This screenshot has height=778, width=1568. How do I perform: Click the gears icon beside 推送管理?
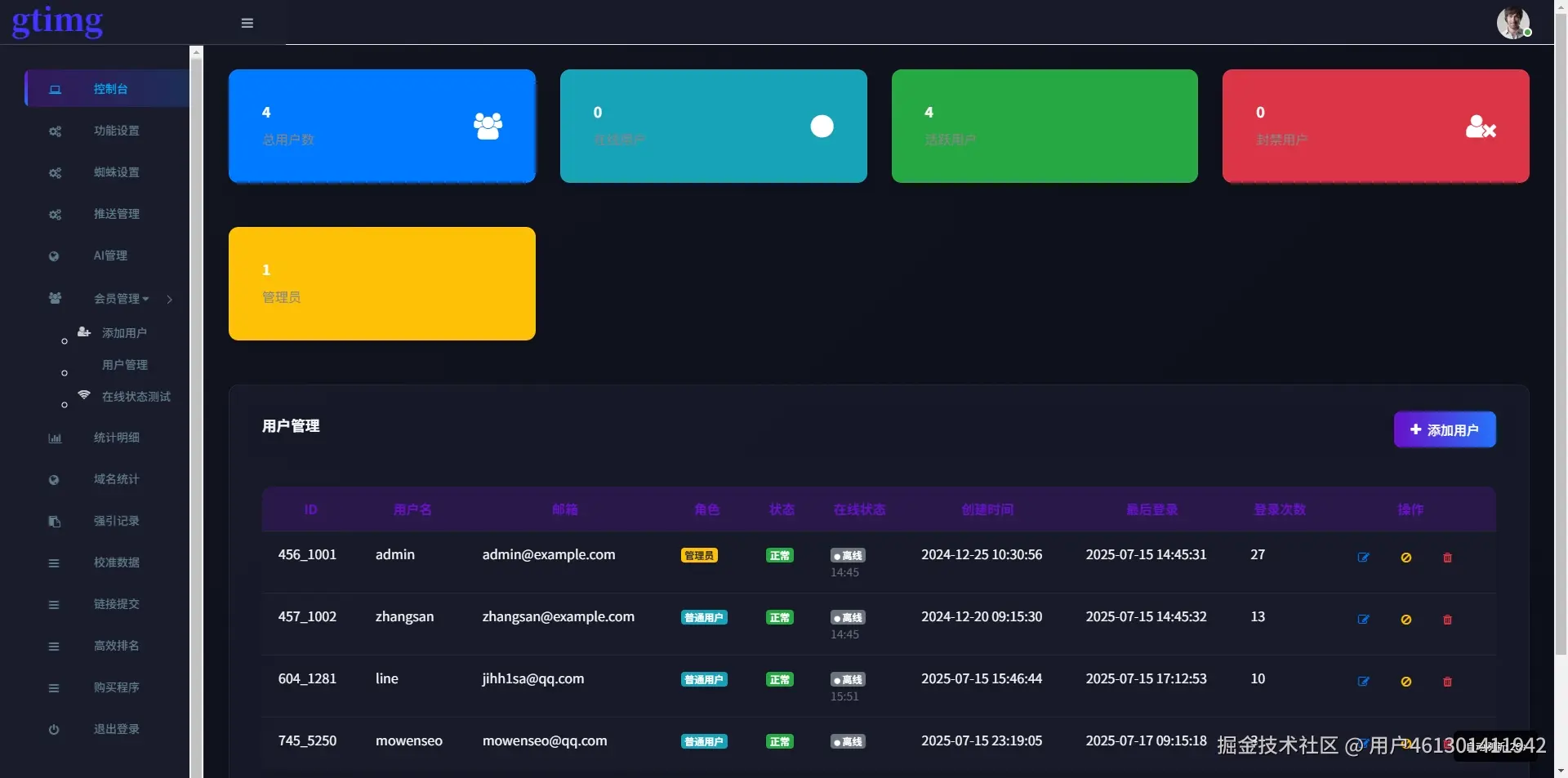pos(55,215)
